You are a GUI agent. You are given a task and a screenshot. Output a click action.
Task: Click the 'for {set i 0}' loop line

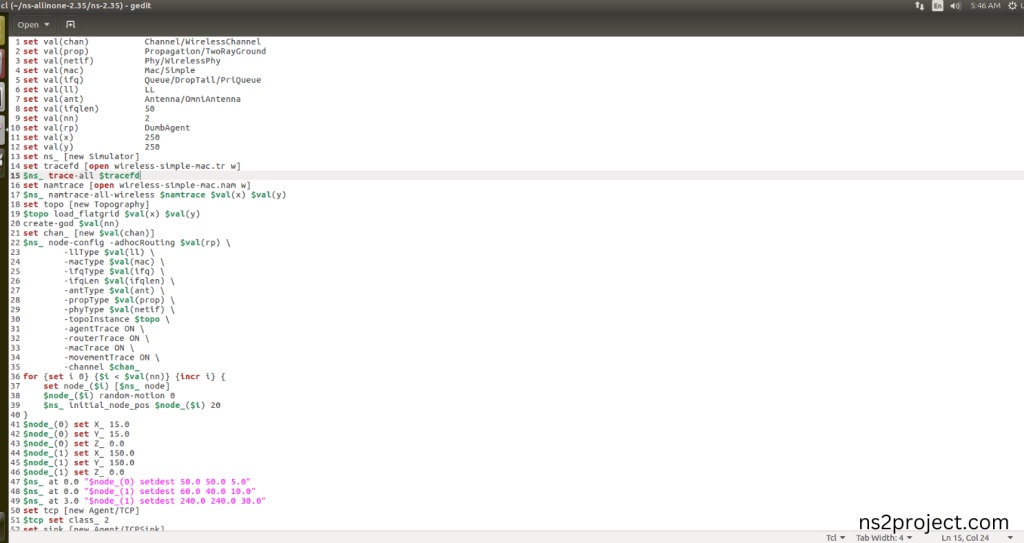(124, 377)
